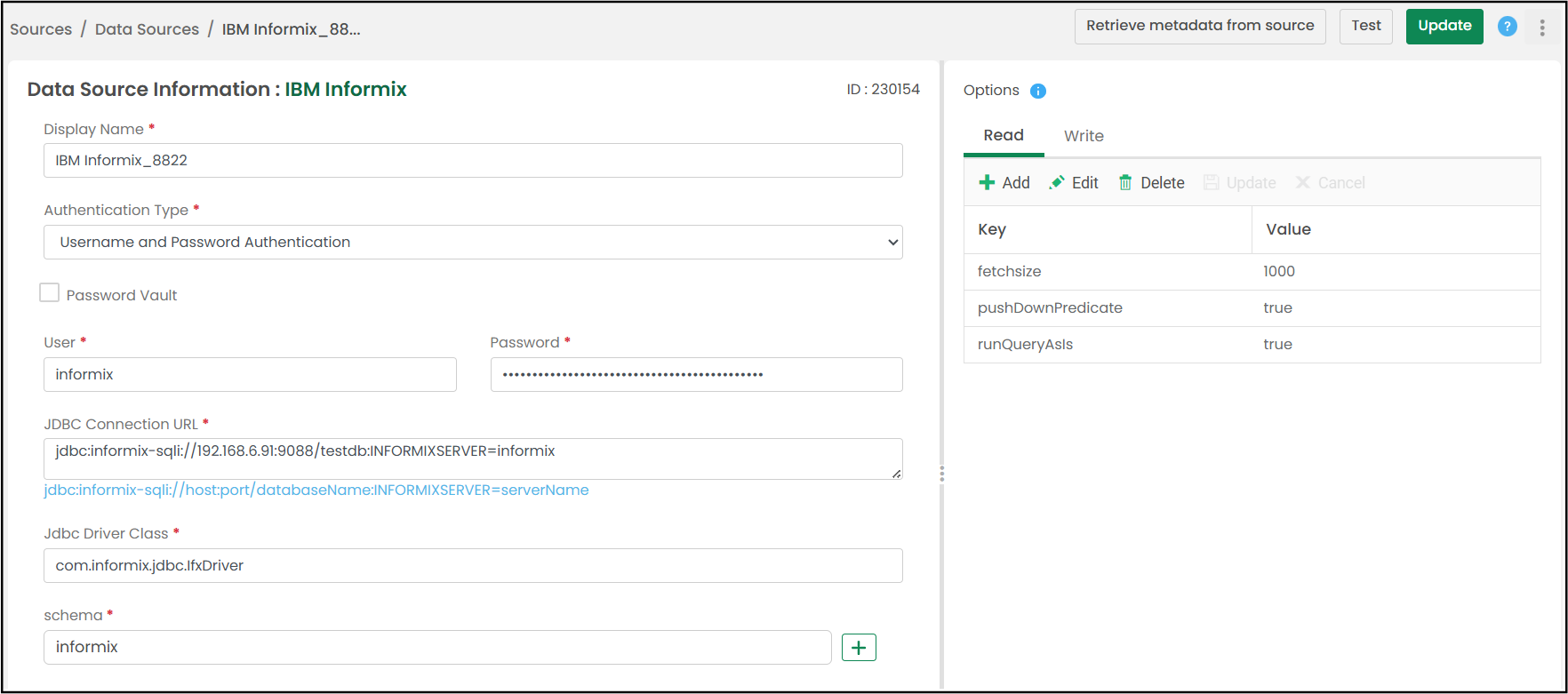Switch to the Write options tab
The height and width of the screenshot is (694, 1568).
1084,136
